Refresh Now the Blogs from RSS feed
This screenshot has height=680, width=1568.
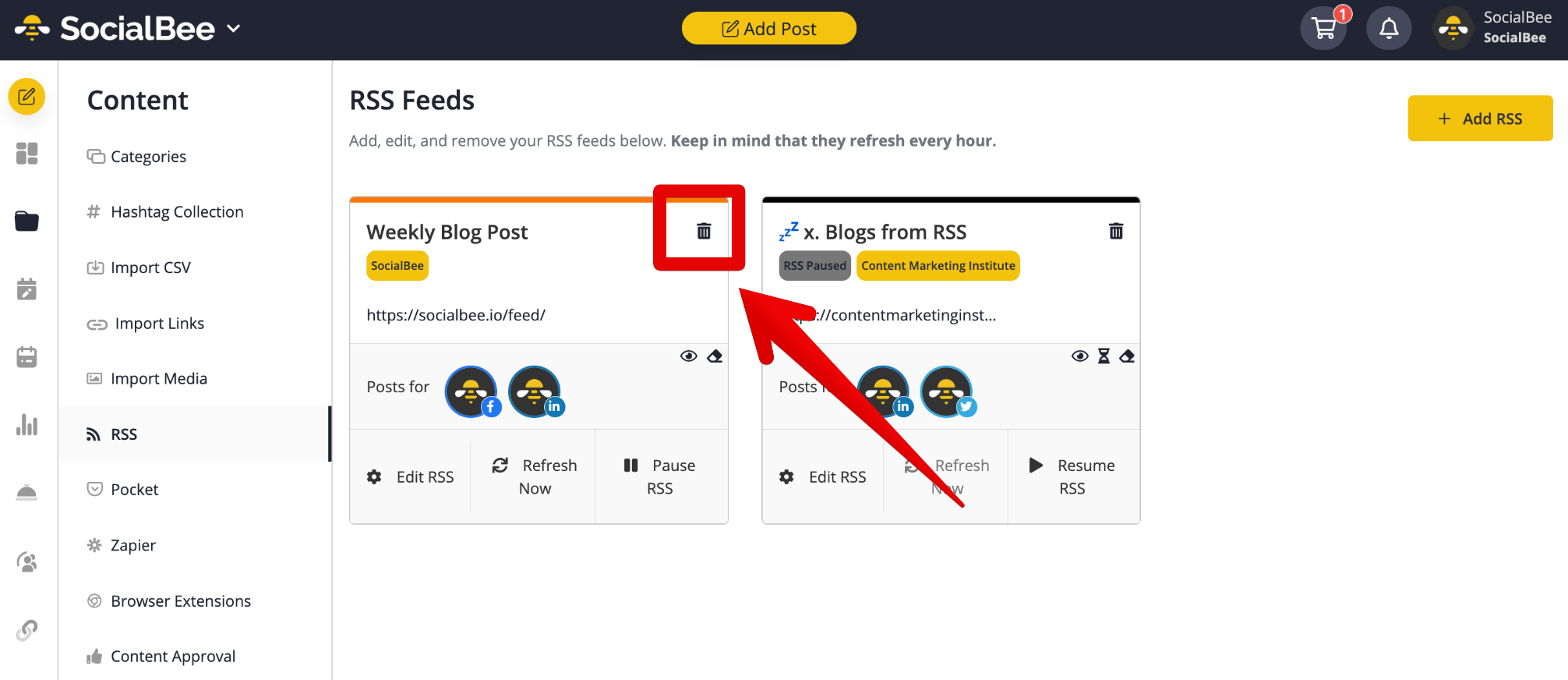point(947,476)
